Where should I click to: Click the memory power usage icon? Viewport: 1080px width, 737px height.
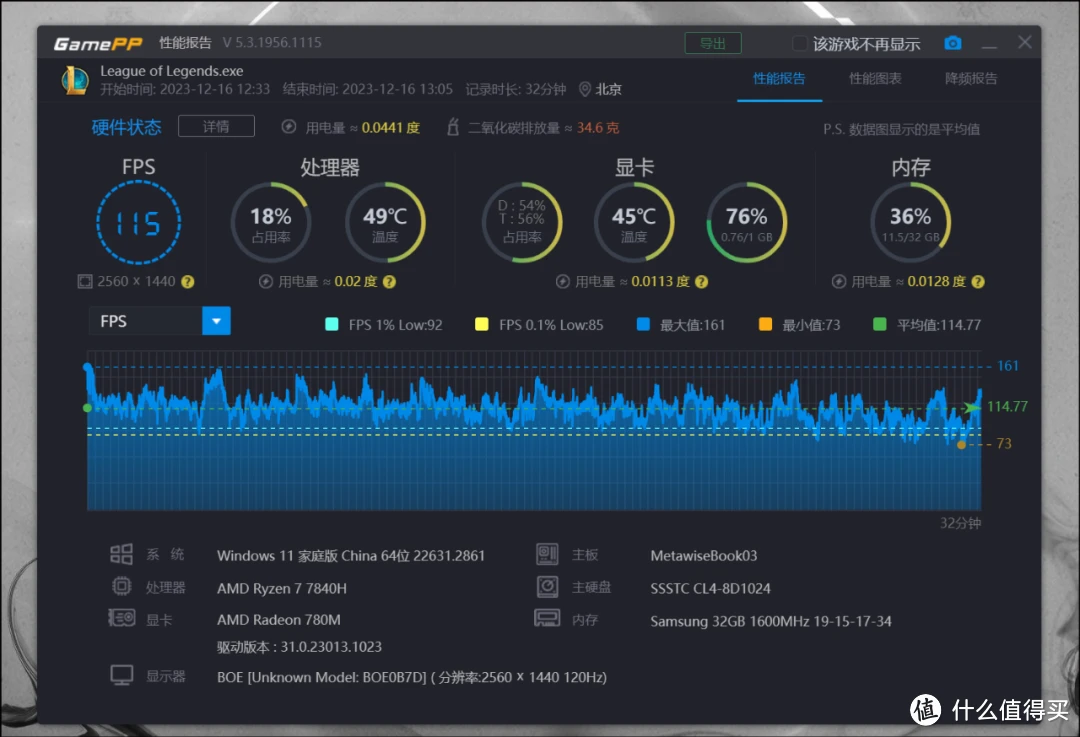click(839, 282)
